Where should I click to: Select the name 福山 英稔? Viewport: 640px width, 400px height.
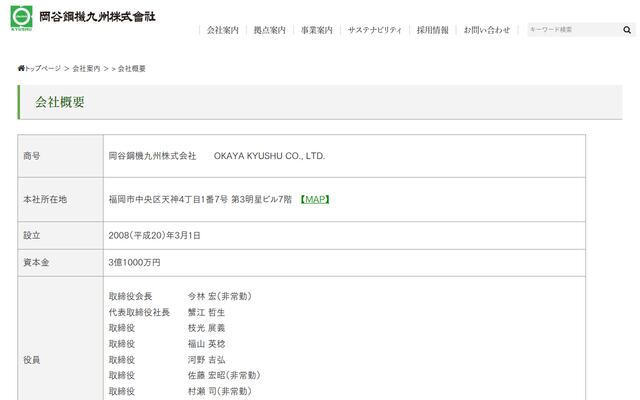(x=206, y=344)
